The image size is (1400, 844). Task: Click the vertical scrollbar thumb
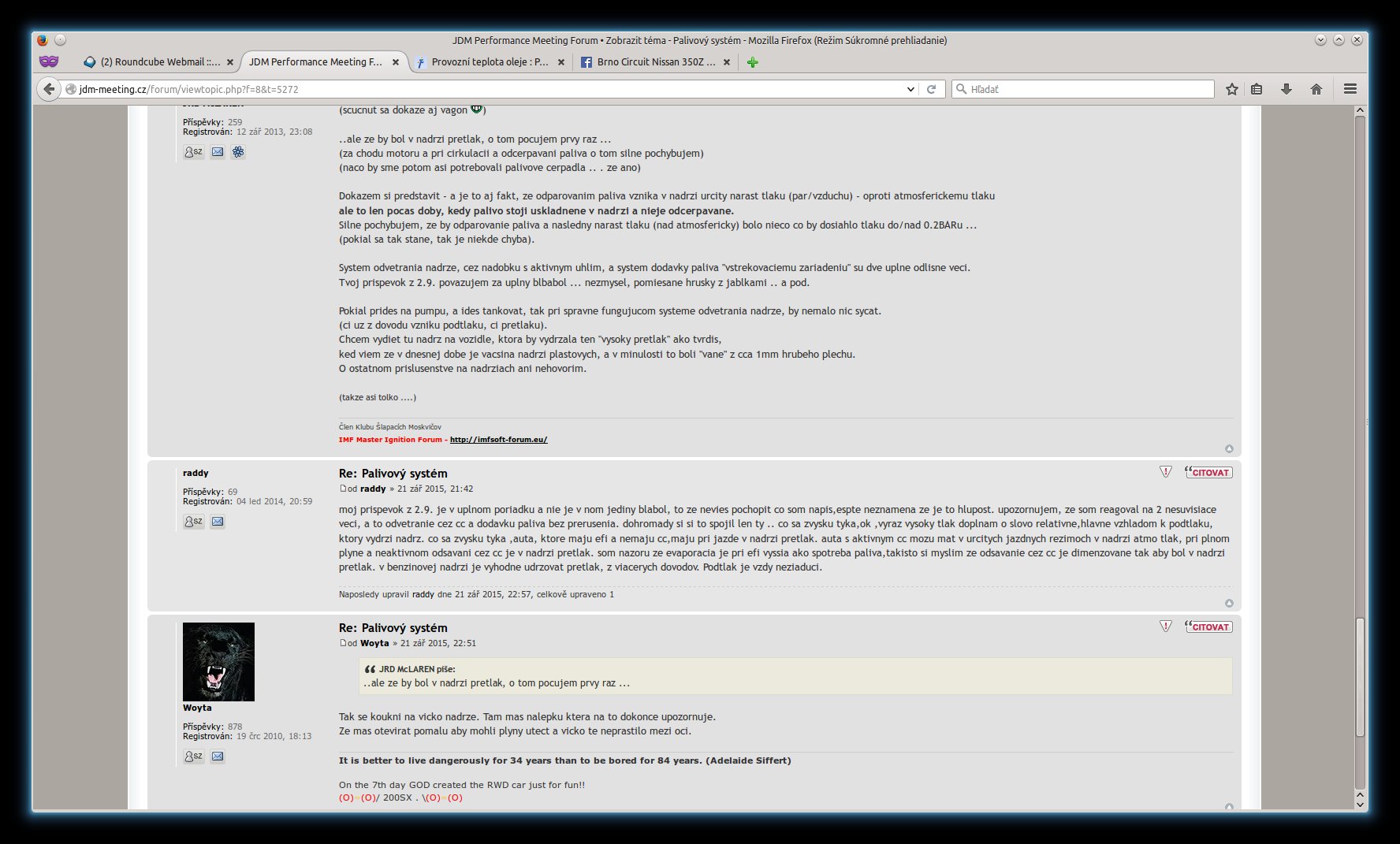[x=1360, y=678]
